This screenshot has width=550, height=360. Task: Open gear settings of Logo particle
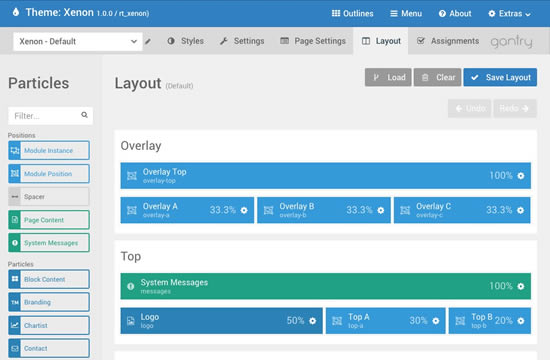coord(313,321)
